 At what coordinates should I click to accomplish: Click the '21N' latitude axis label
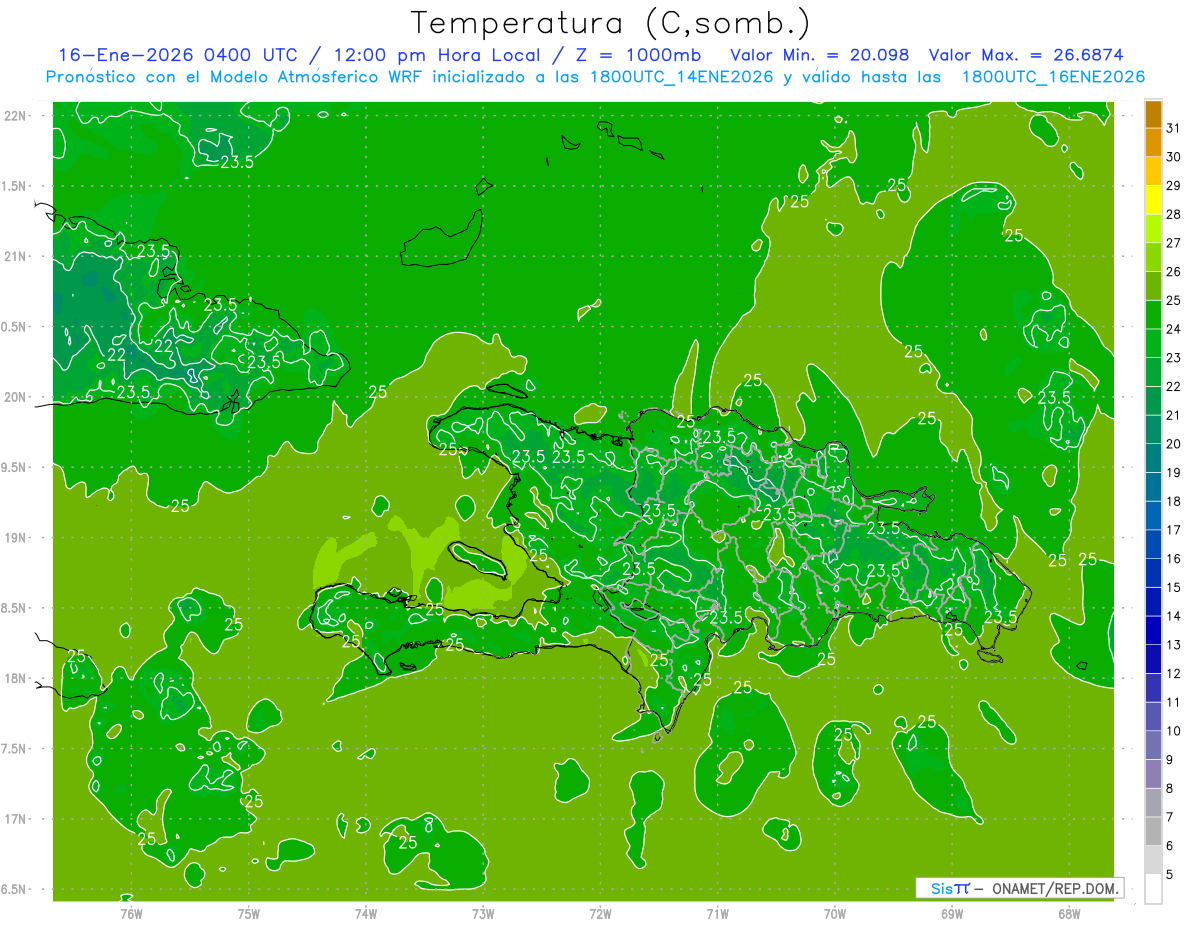(x=15, y=257)
